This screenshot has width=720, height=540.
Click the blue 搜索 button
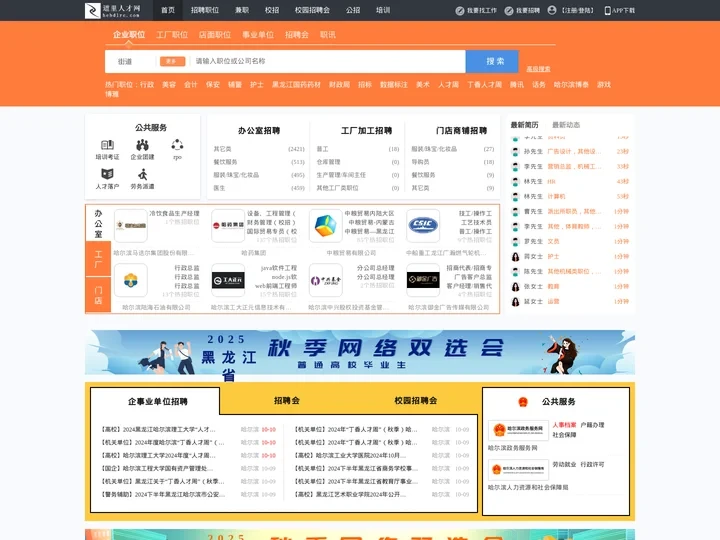[492, 62]
